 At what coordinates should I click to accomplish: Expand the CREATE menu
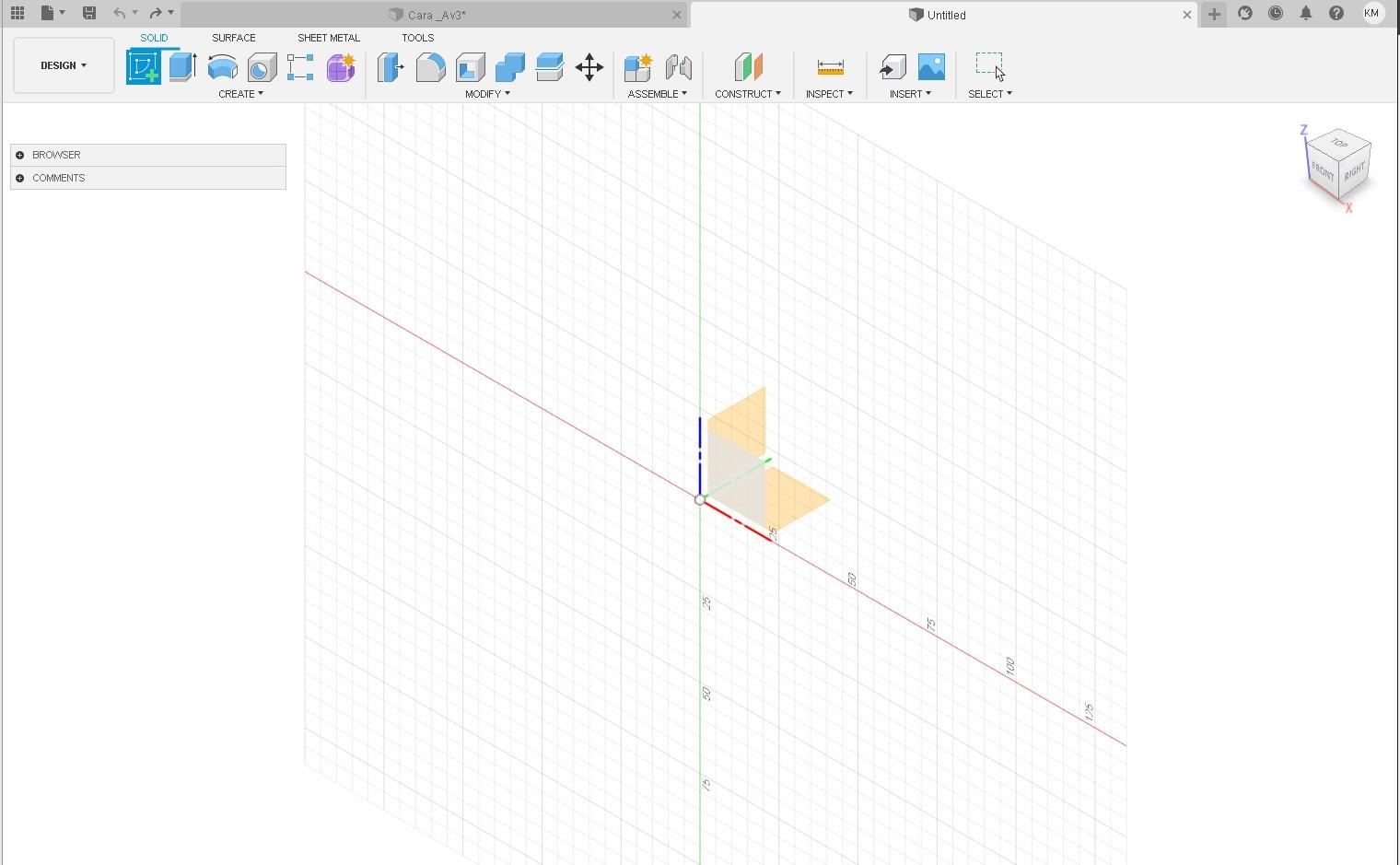coord(240,94)
